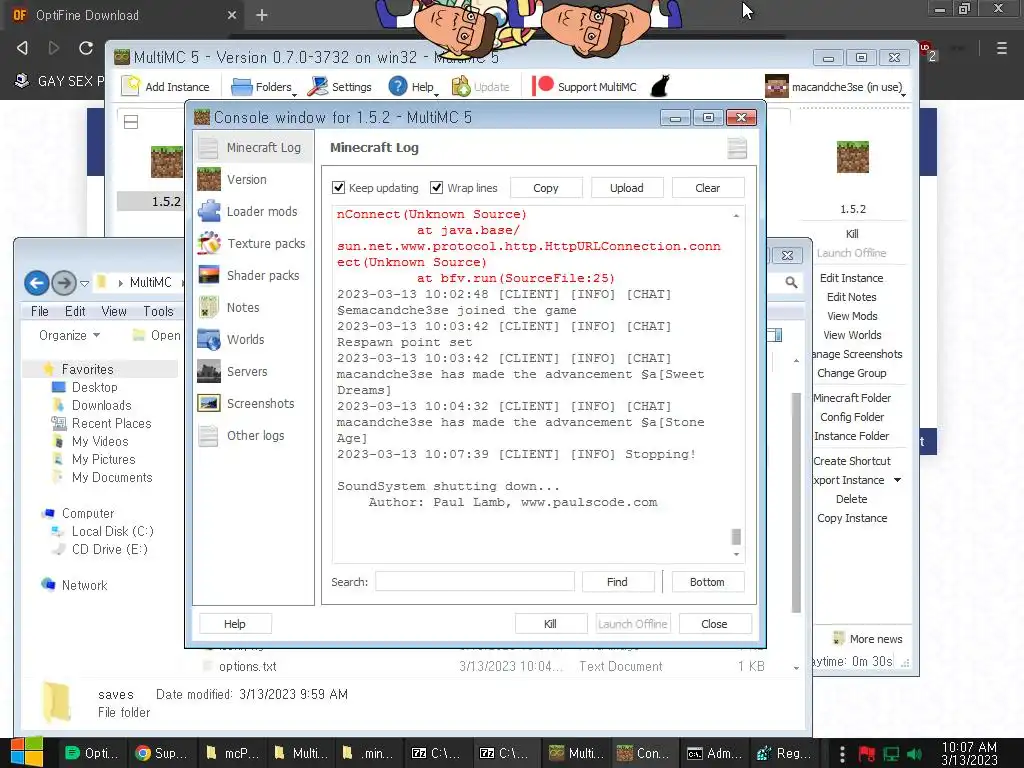The image size is (1024, 768).
Task: Click the browser back arrow icon
Action: pos(22,48)
